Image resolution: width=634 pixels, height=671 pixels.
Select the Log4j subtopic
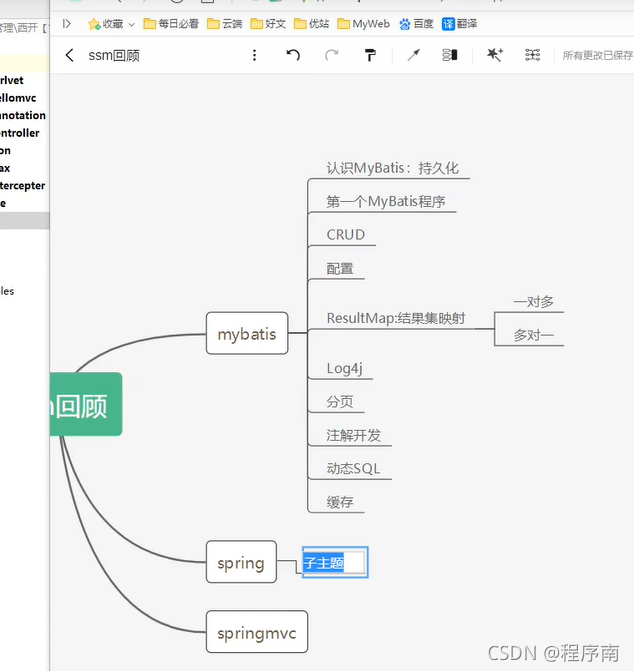pyautogui.click(x=345, y=368)
